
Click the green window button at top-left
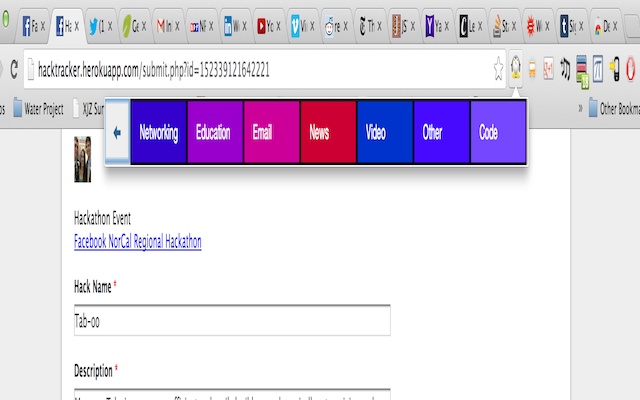coord(6,19)
